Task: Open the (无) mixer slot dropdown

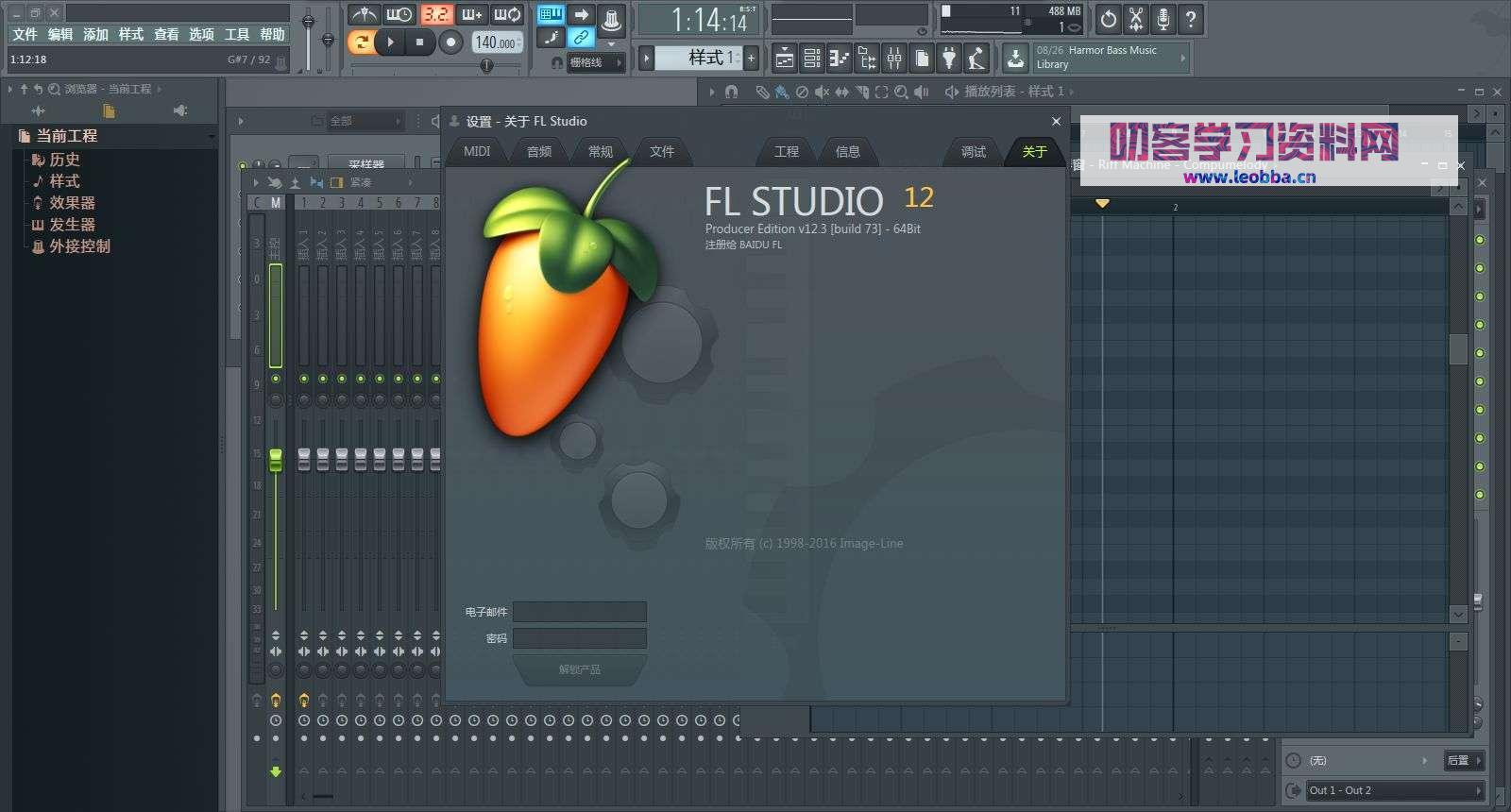Action: click(1369, 760)
